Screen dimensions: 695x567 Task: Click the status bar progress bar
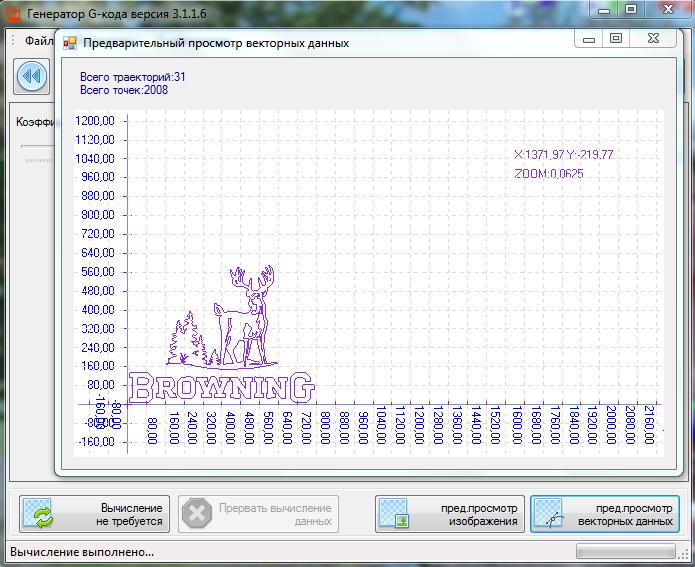pyautogui.click(x=625, y=551)
